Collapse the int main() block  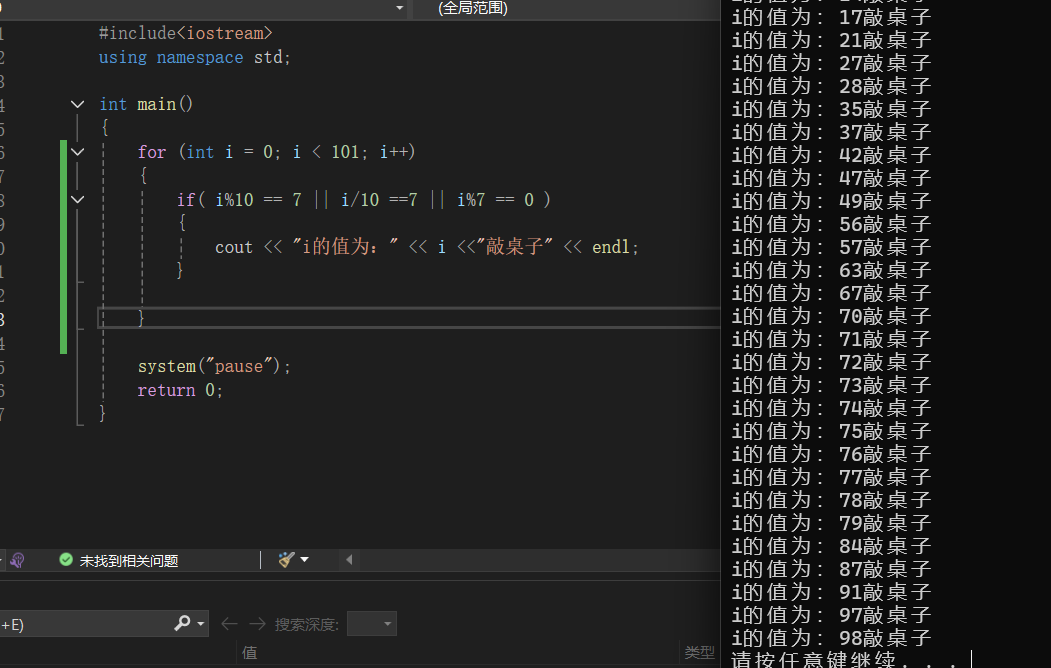point(78,105)
